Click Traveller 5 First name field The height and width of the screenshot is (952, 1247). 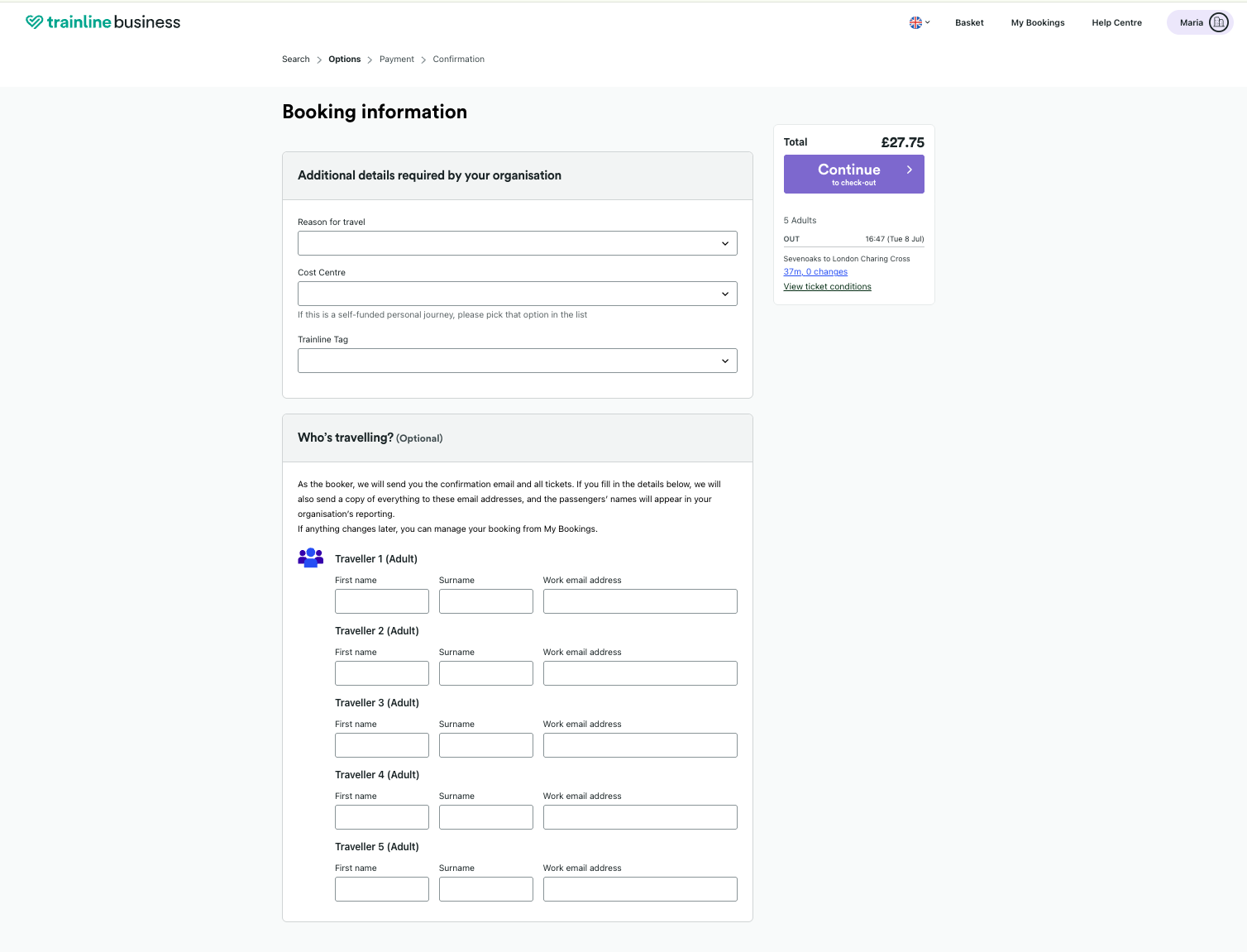(x=382, y=889)
